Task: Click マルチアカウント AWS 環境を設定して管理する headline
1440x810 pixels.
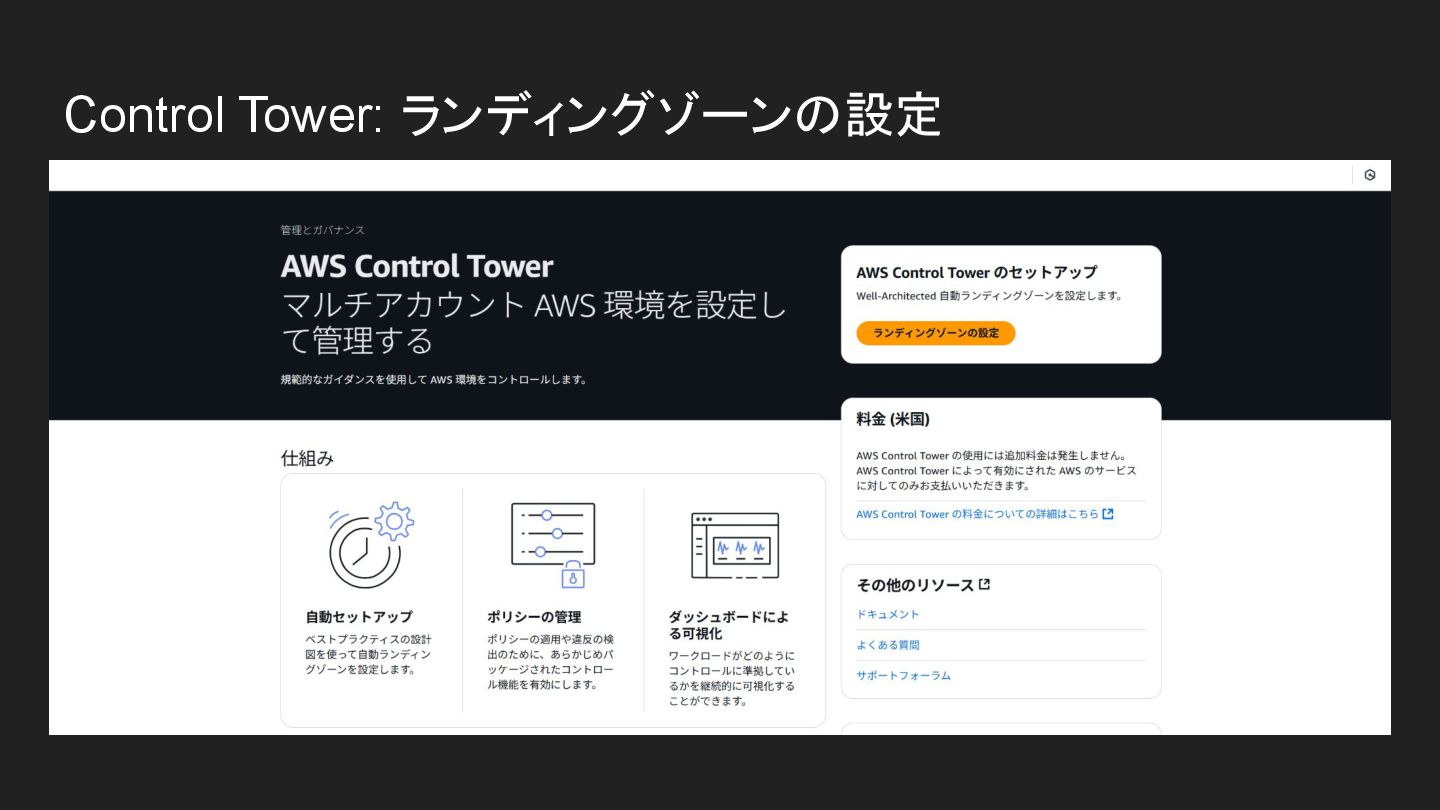Action: 534,323
